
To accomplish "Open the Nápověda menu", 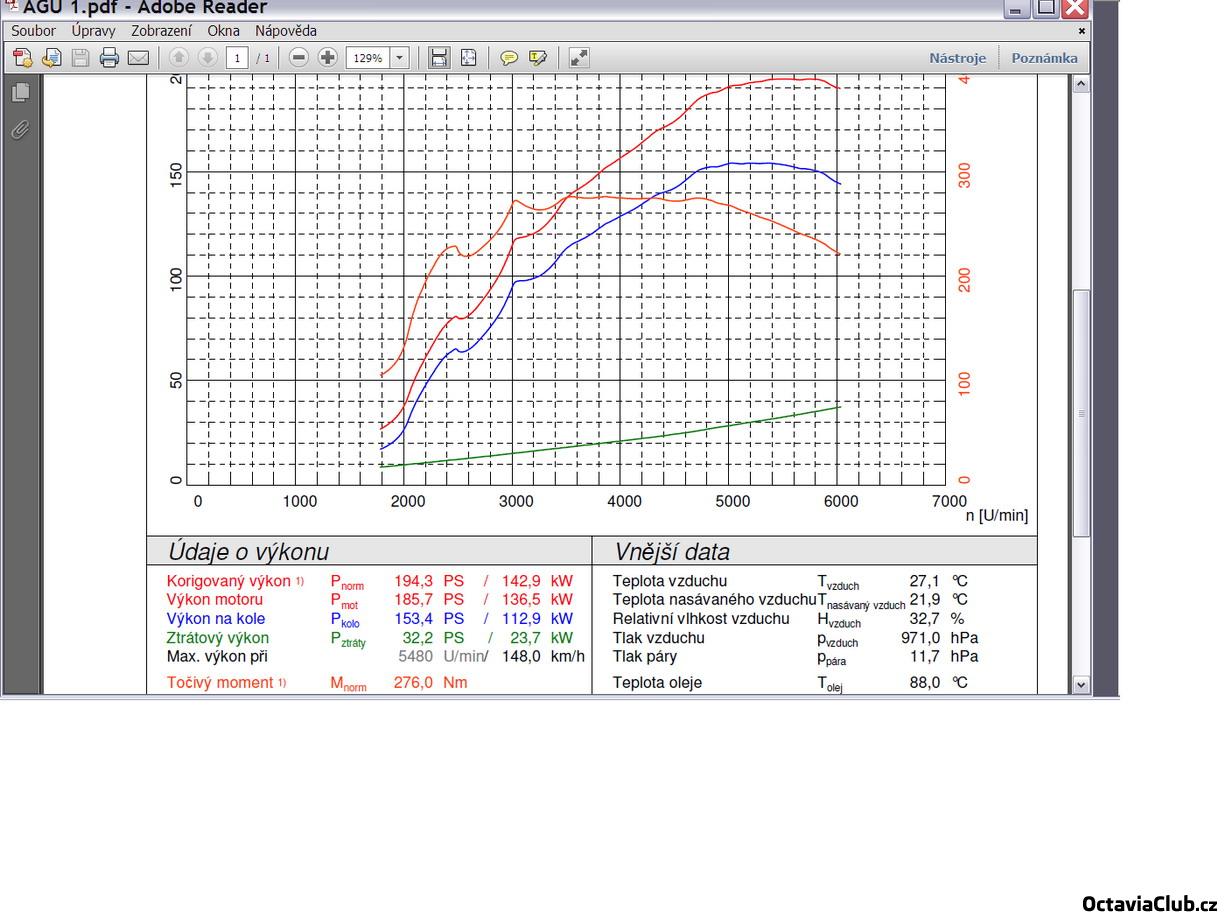I will 285,31.
